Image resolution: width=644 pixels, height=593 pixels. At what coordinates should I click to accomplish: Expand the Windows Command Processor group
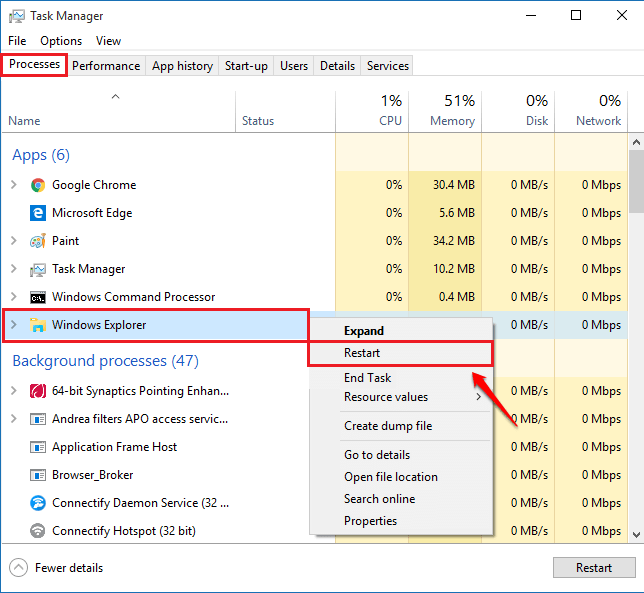[x=14, y=296]
